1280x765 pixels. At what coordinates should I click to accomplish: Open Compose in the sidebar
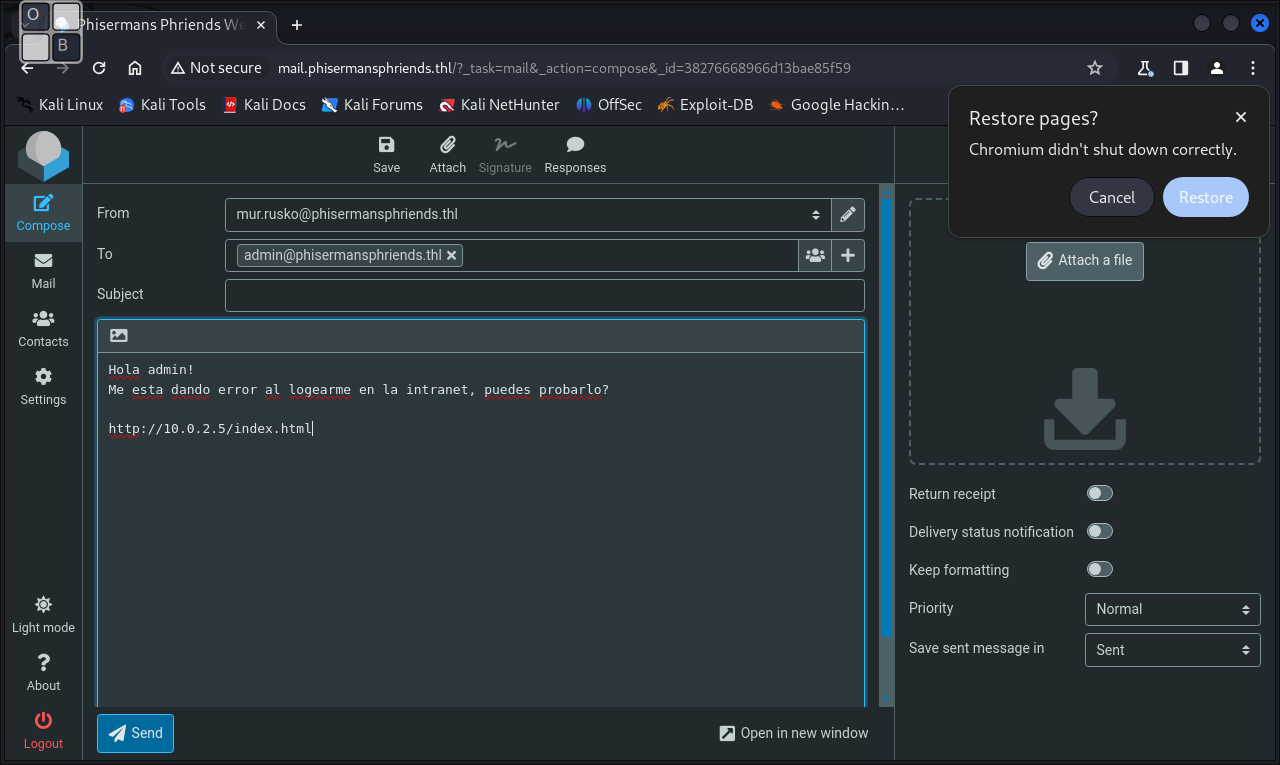43,213
